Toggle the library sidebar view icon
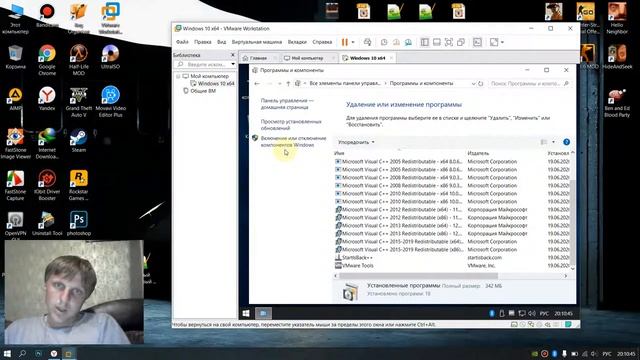This screenshot has width=640, height=360. click(x=424, y=42)
